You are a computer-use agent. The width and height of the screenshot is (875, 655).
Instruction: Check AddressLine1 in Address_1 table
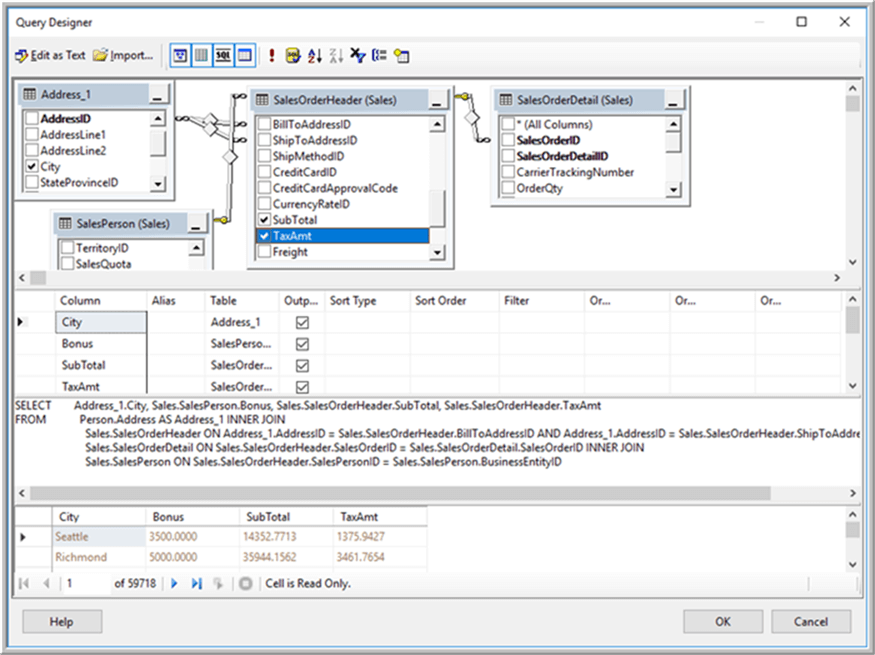[x=32, y=134]
